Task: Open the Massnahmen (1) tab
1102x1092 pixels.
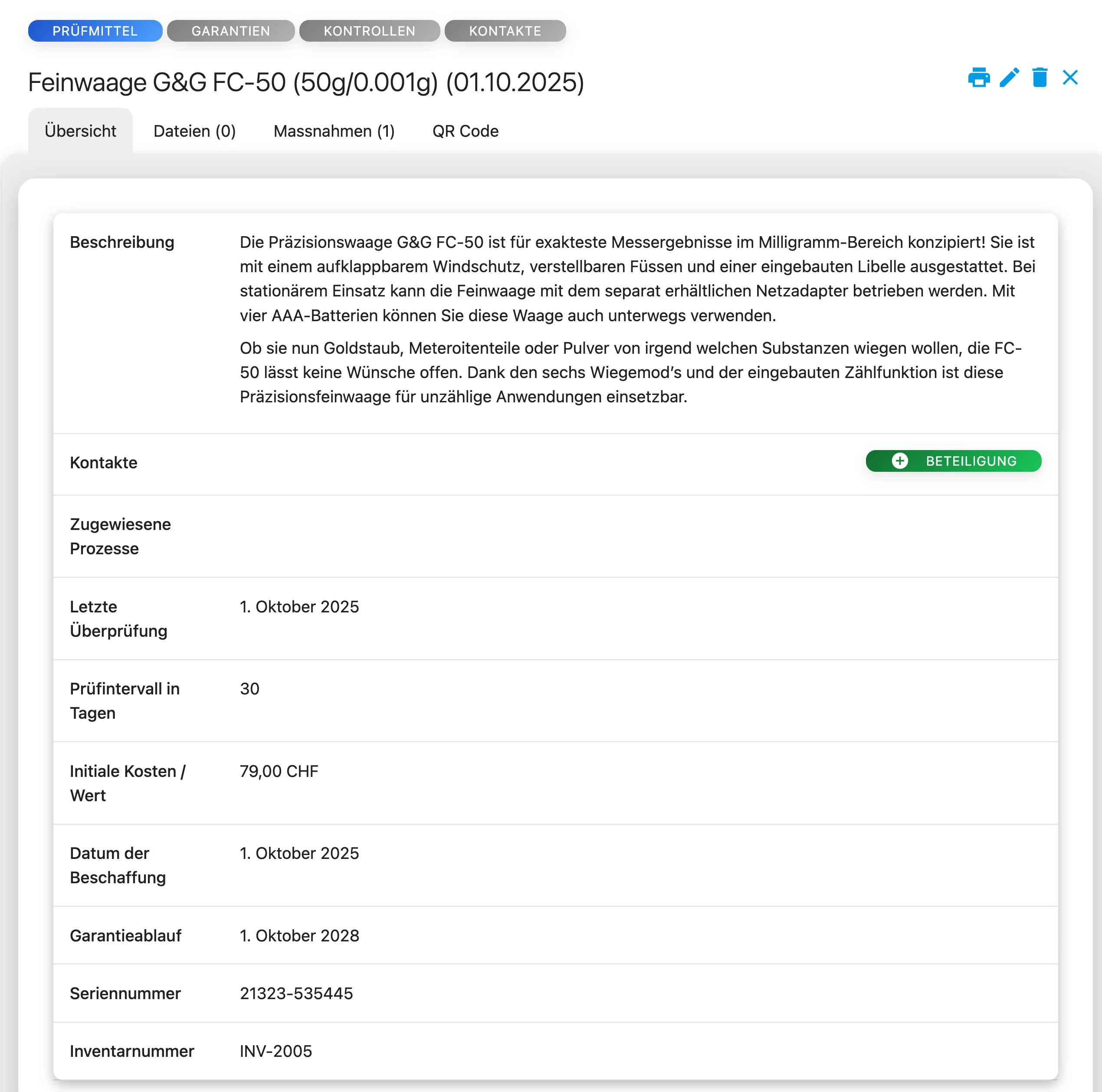Action: [x=334, y=131]
